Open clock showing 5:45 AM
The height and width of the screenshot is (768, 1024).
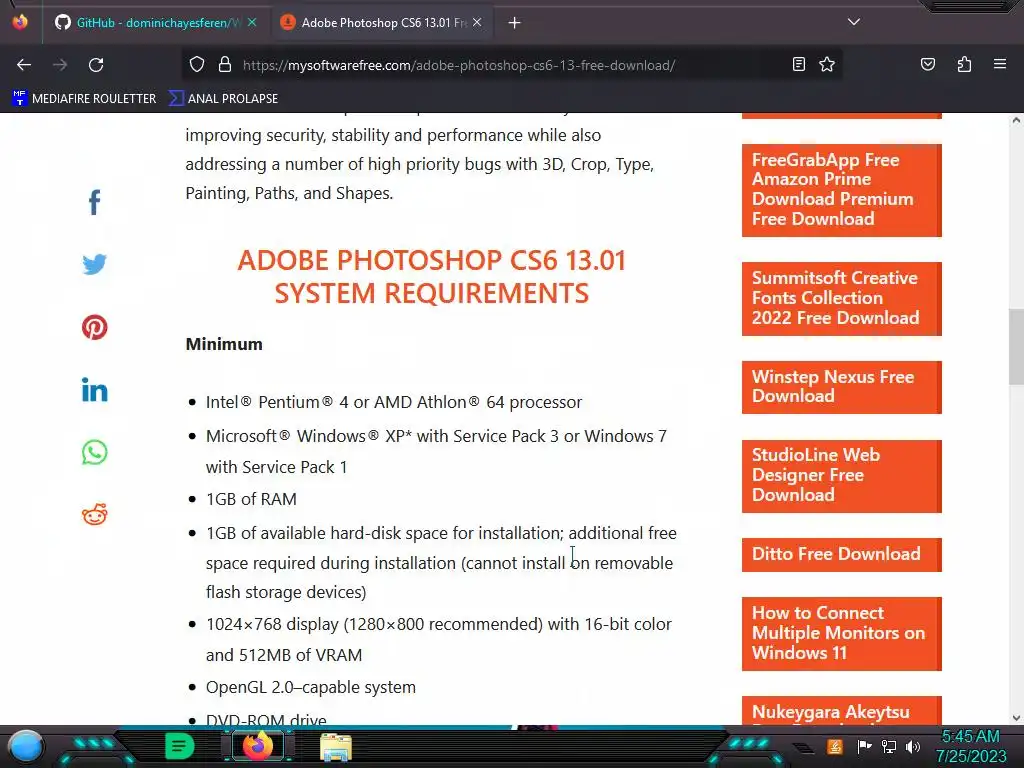(971, 746)
